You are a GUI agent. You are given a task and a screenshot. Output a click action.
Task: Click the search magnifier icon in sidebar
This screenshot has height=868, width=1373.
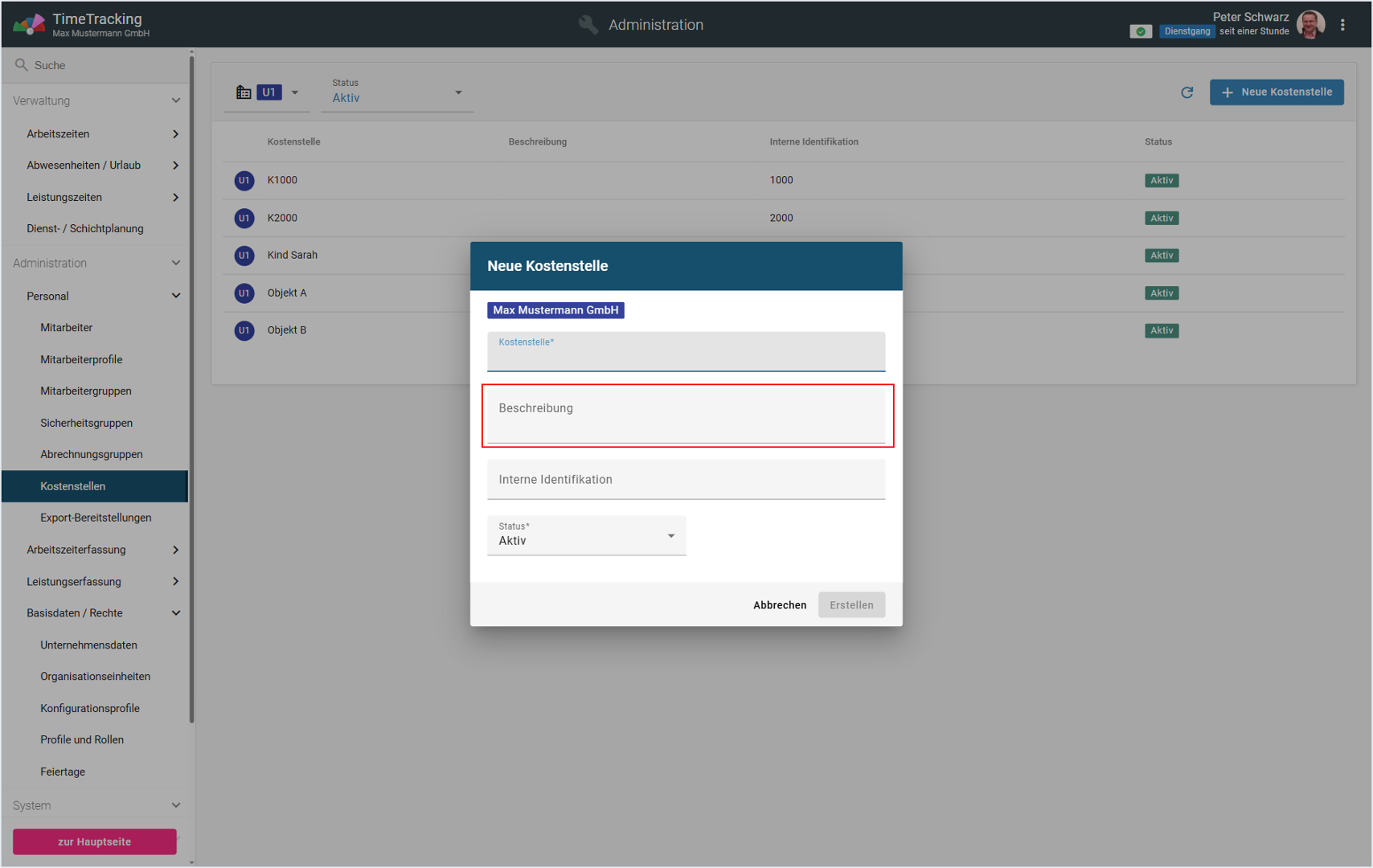click(22, 65)
